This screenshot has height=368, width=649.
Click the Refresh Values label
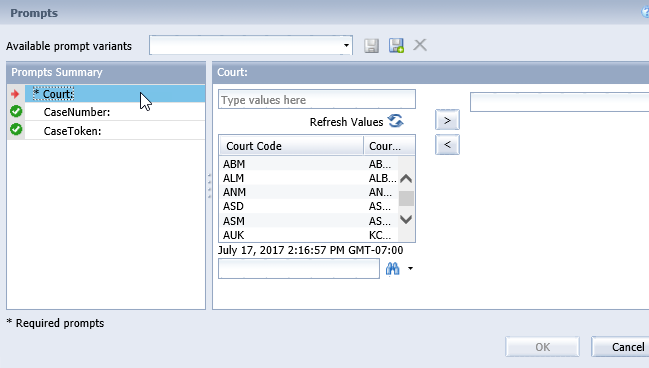[346, 122]
